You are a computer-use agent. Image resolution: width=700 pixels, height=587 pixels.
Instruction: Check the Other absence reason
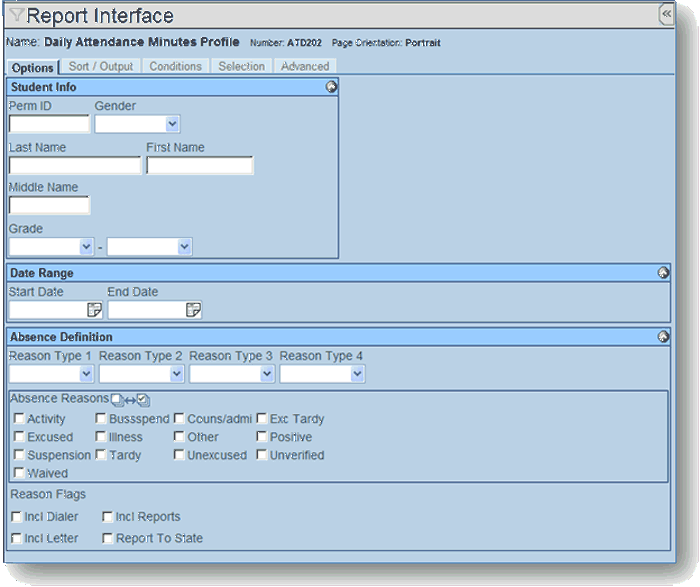179,437
